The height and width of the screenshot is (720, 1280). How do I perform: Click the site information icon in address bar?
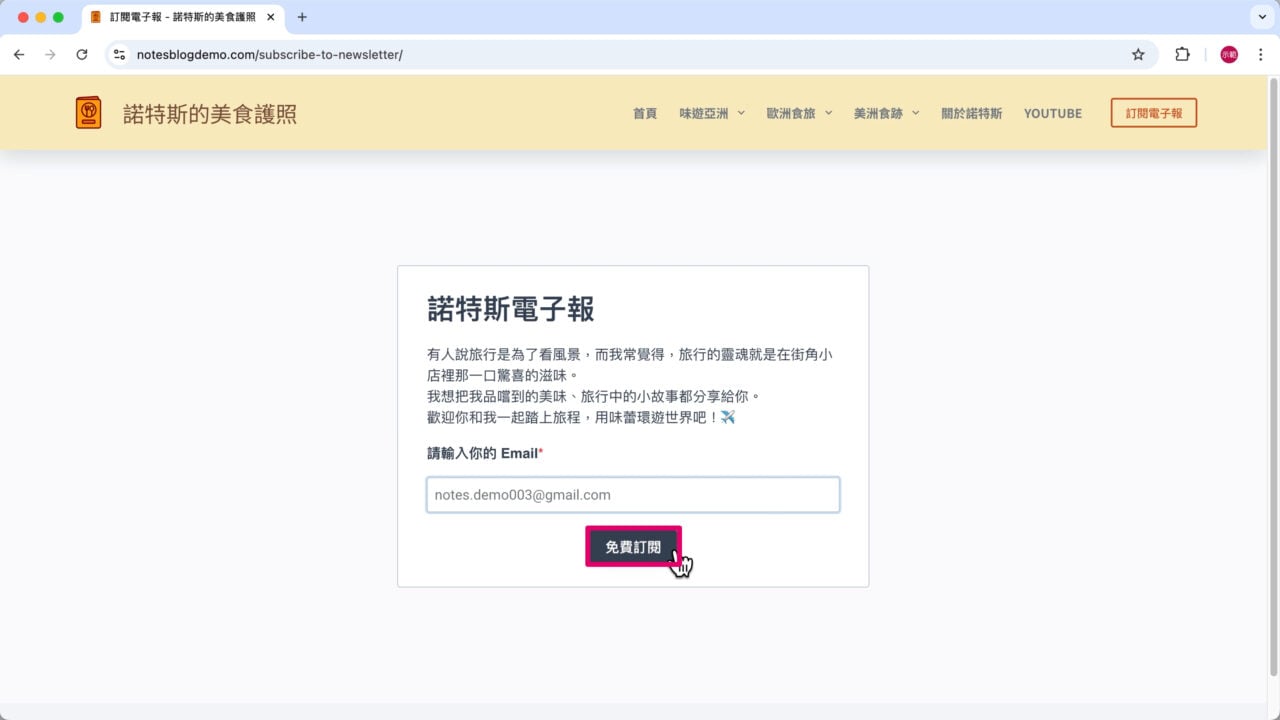click(x=119, y=54)
